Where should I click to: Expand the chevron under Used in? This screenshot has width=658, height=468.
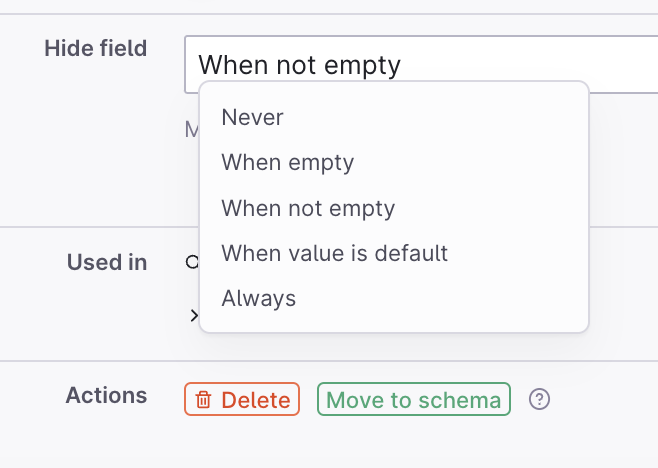coord(193,315)
